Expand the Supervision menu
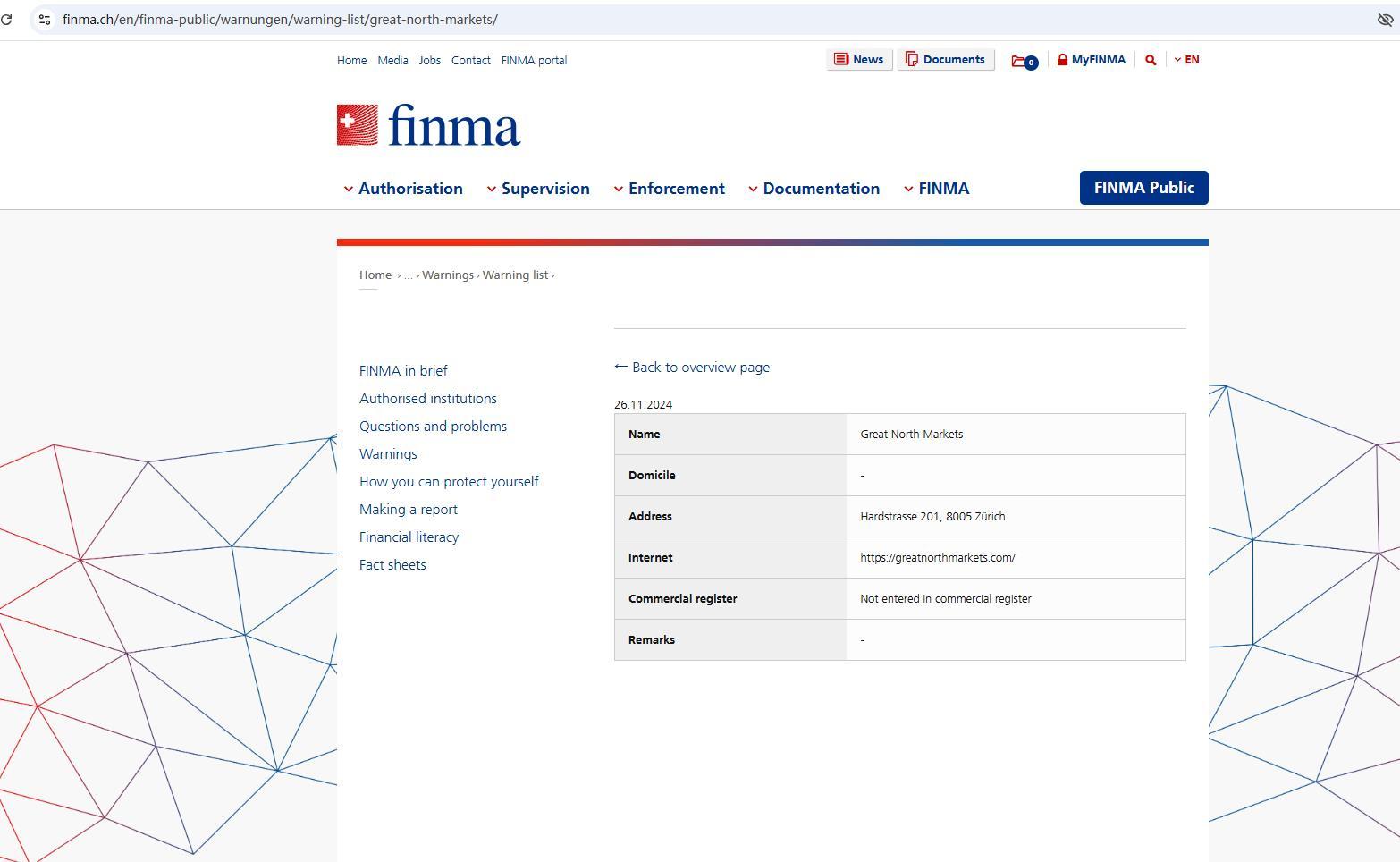Image resolution: width=1400 pixels, height=862 pixels. (538, 189)
